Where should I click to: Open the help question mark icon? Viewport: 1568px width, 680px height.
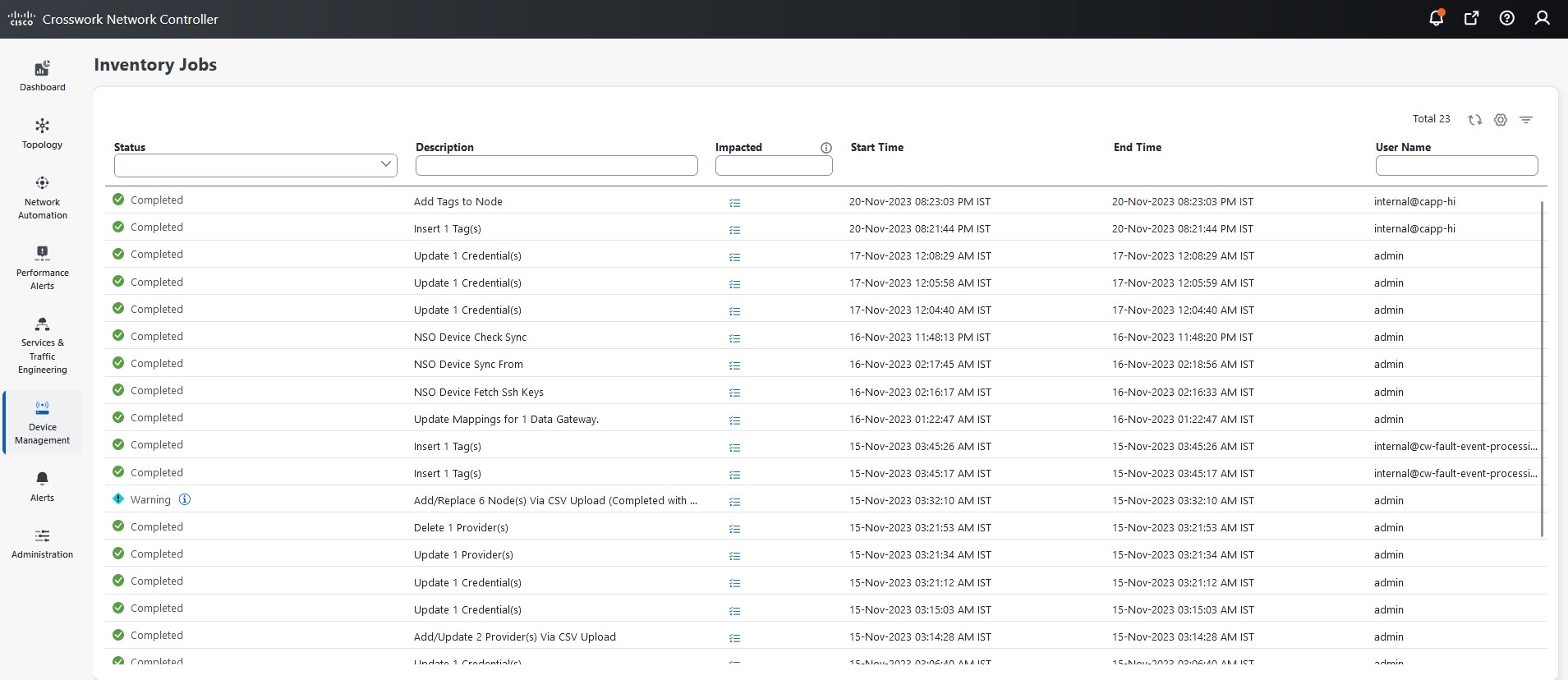1506,18
